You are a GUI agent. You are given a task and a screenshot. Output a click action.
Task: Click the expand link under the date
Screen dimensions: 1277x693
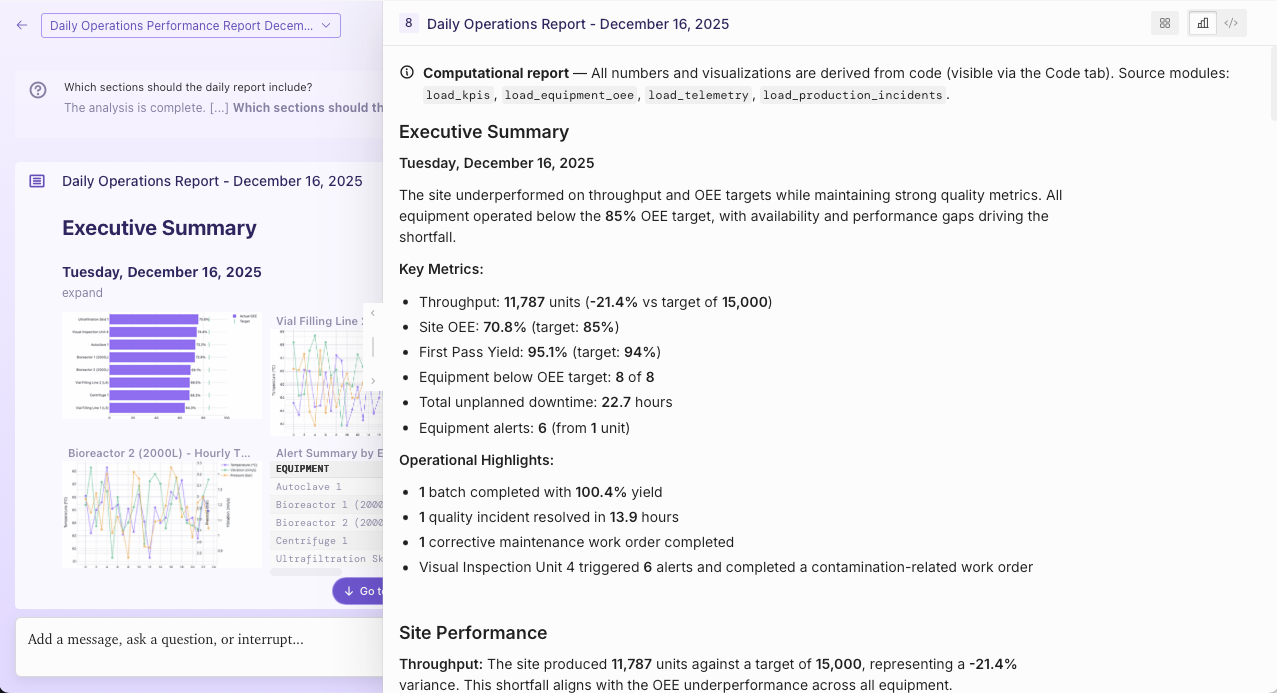(x=82, y=293)
